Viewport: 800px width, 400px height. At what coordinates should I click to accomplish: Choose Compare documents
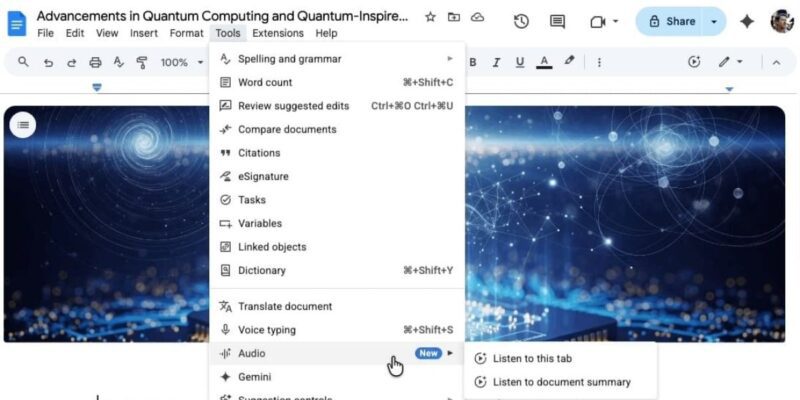click(337, 130)
